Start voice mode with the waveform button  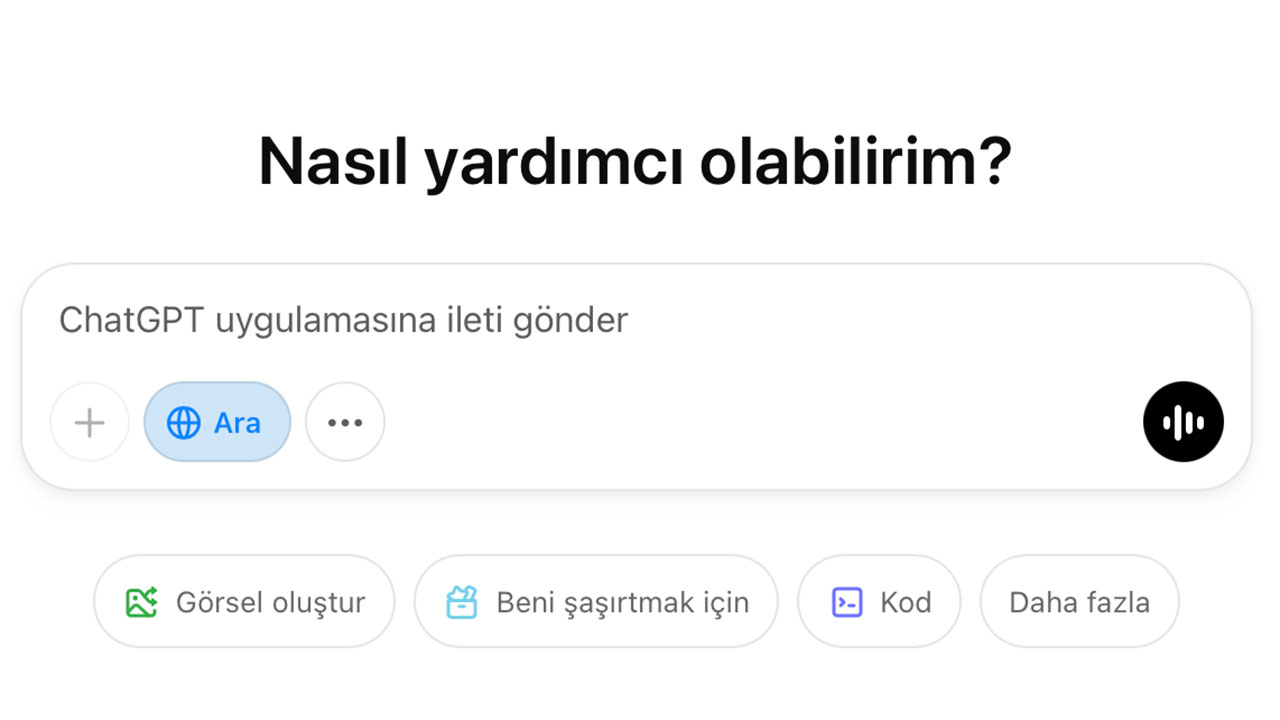pos(1183,421)
